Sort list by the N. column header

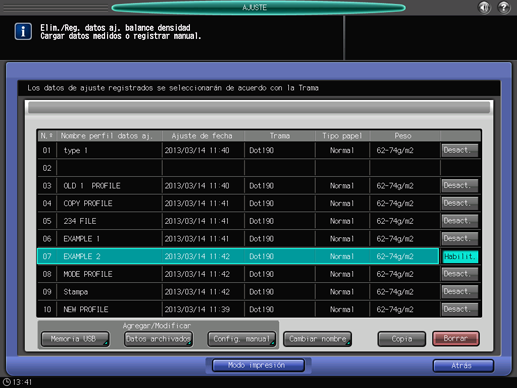[47, 136]
